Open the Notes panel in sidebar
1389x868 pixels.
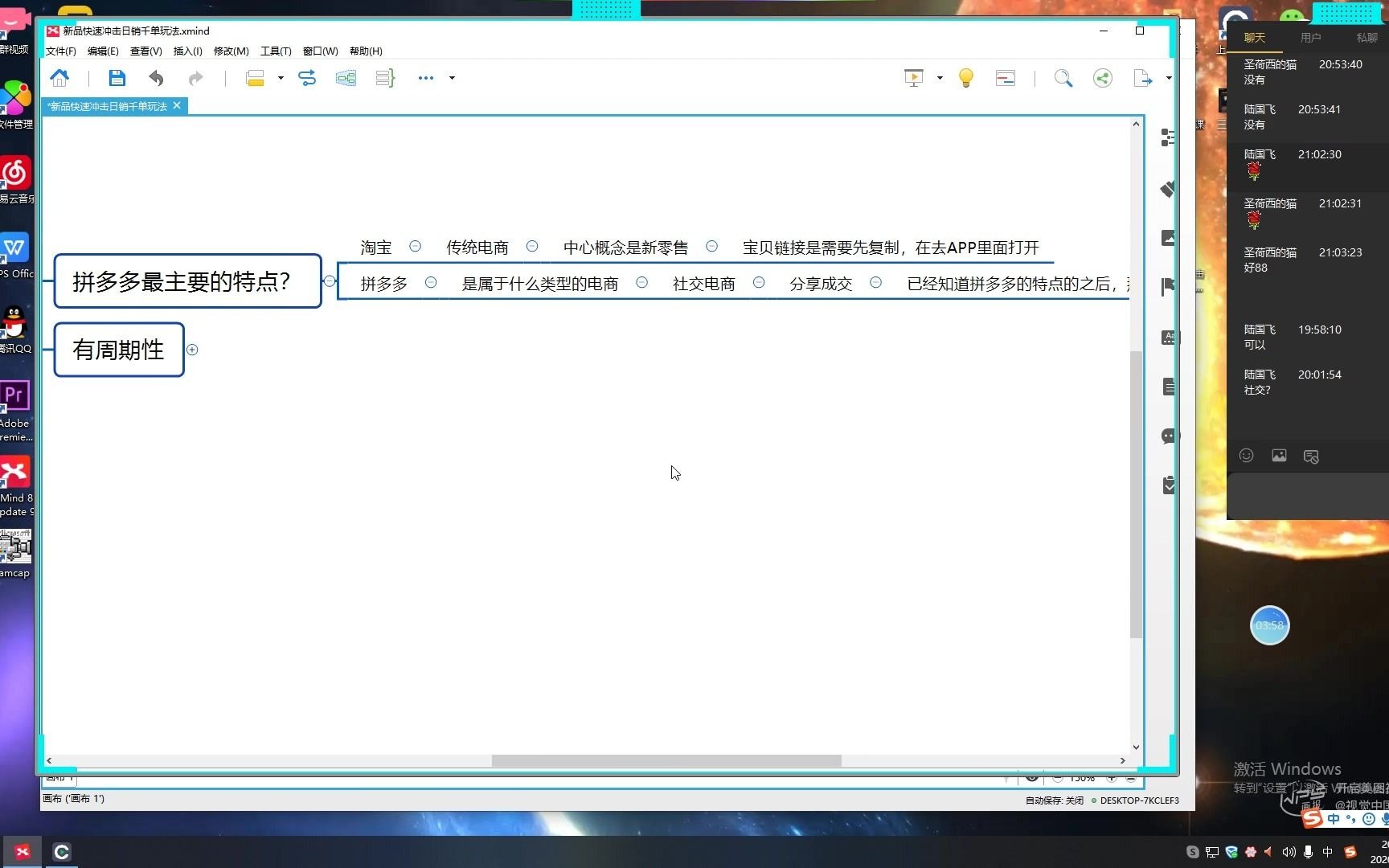pos(1168,387)
